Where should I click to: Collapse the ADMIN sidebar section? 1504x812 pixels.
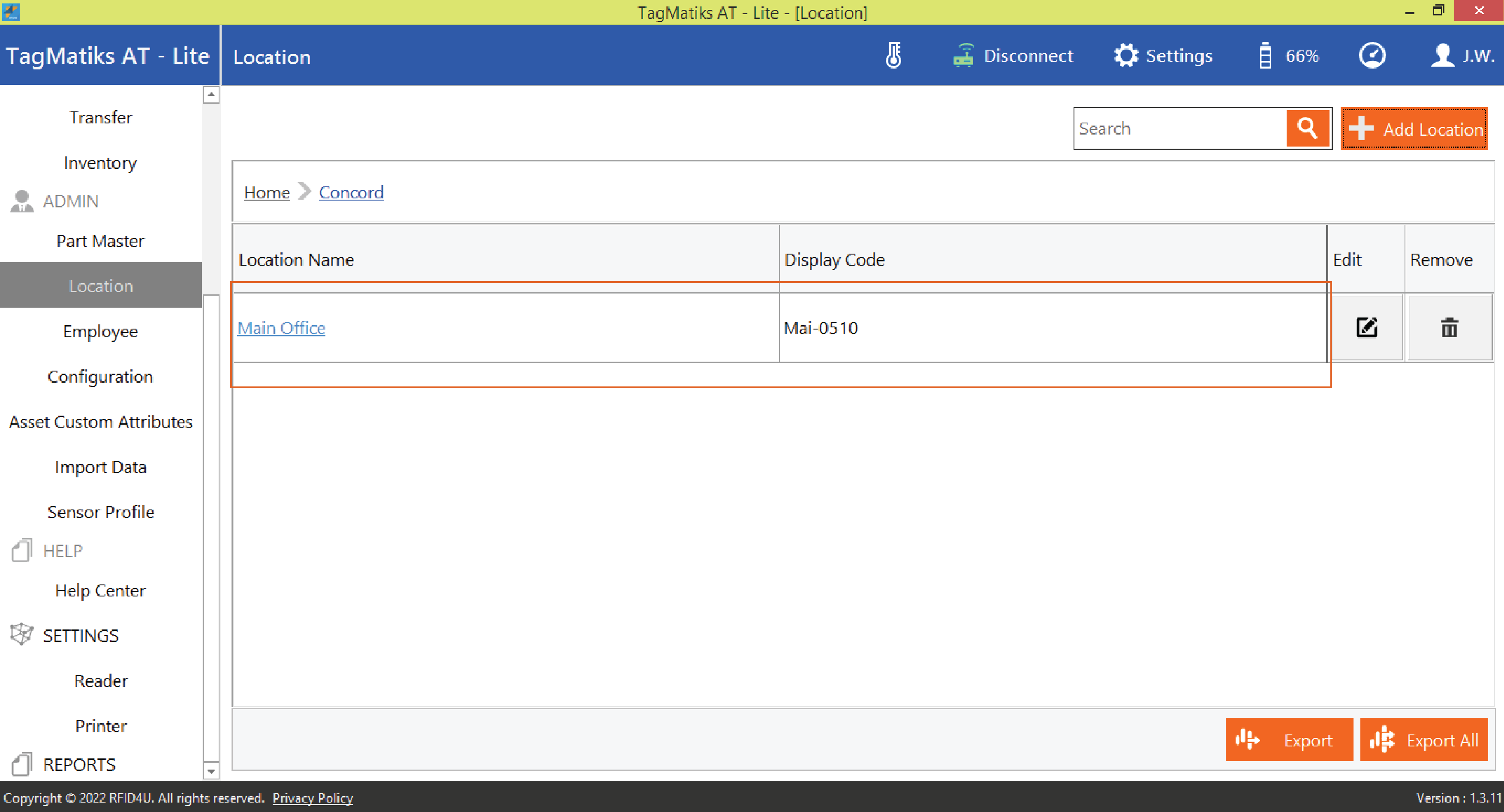coord(71,201)
